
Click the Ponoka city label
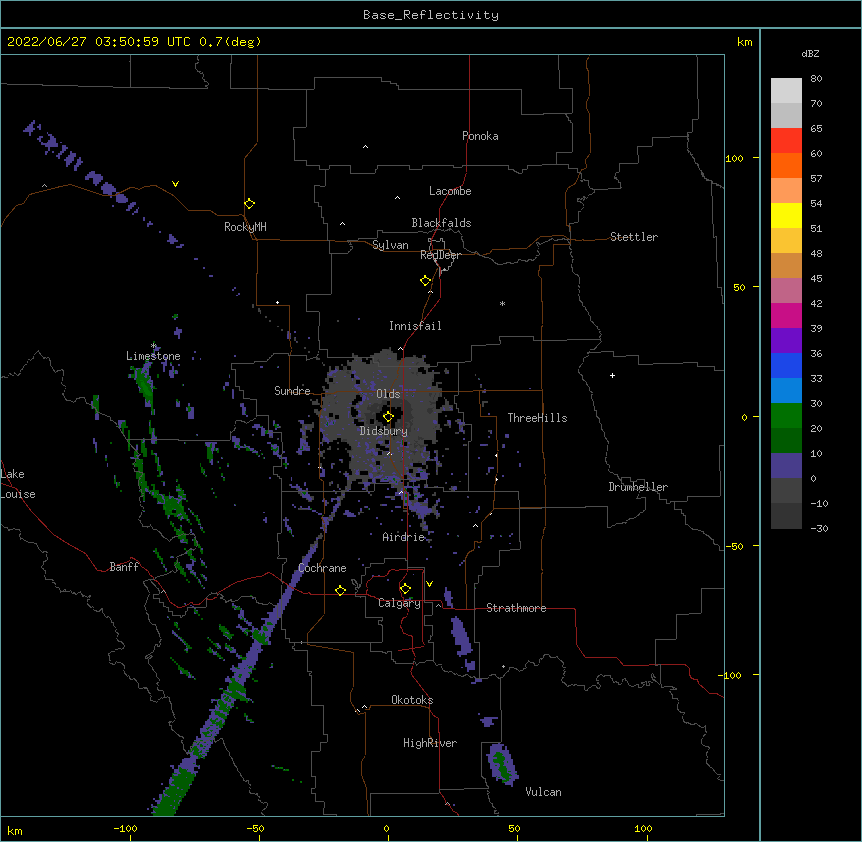480,136
